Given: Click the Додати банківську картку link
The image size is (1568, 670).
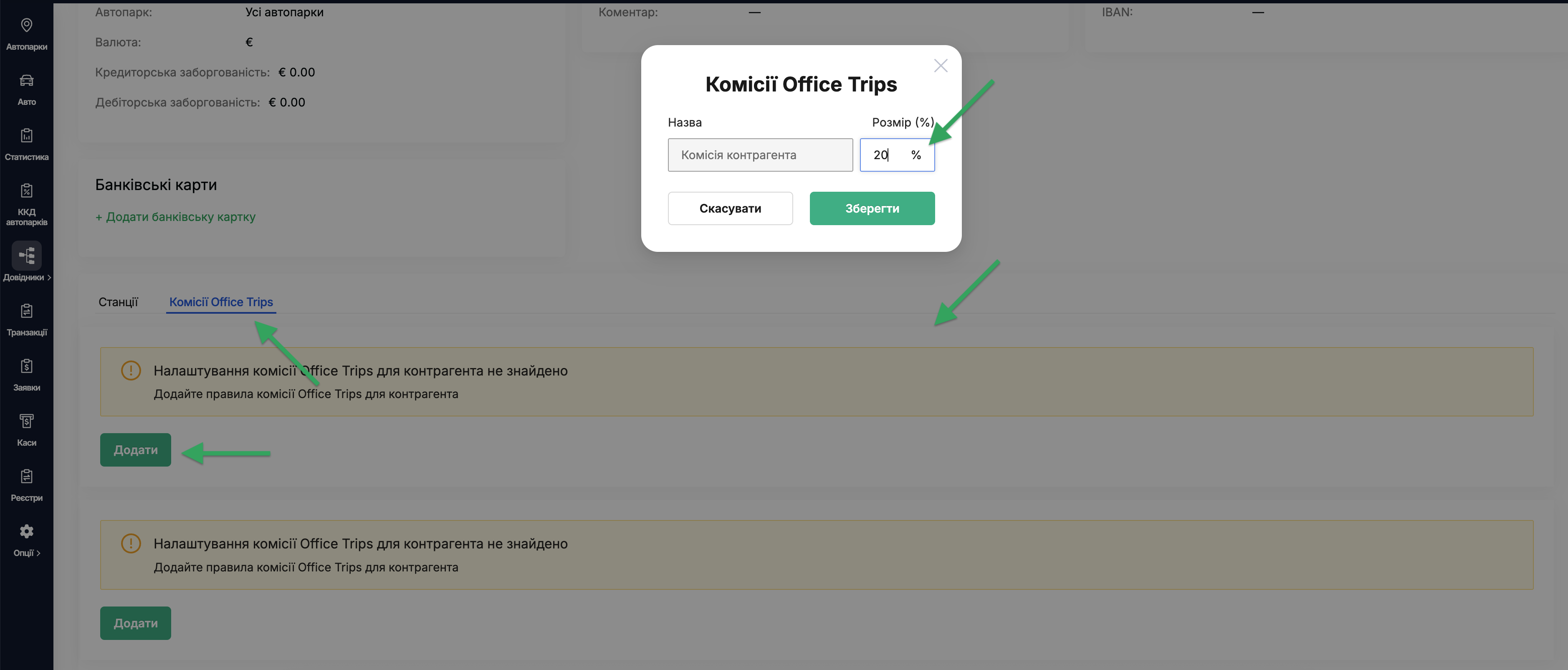Looking at the screenshot, I should click(x=175, y=217).
